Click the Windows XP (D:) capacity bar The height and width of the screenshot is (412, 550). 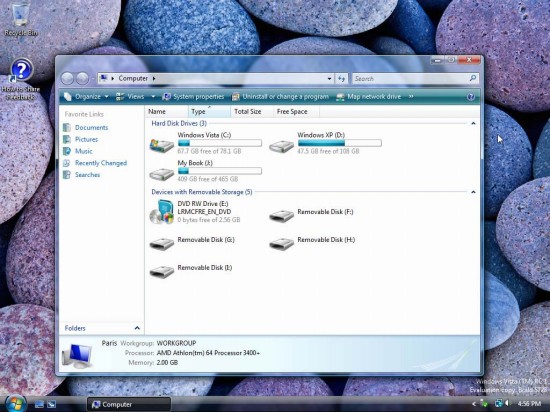[340, 143]
